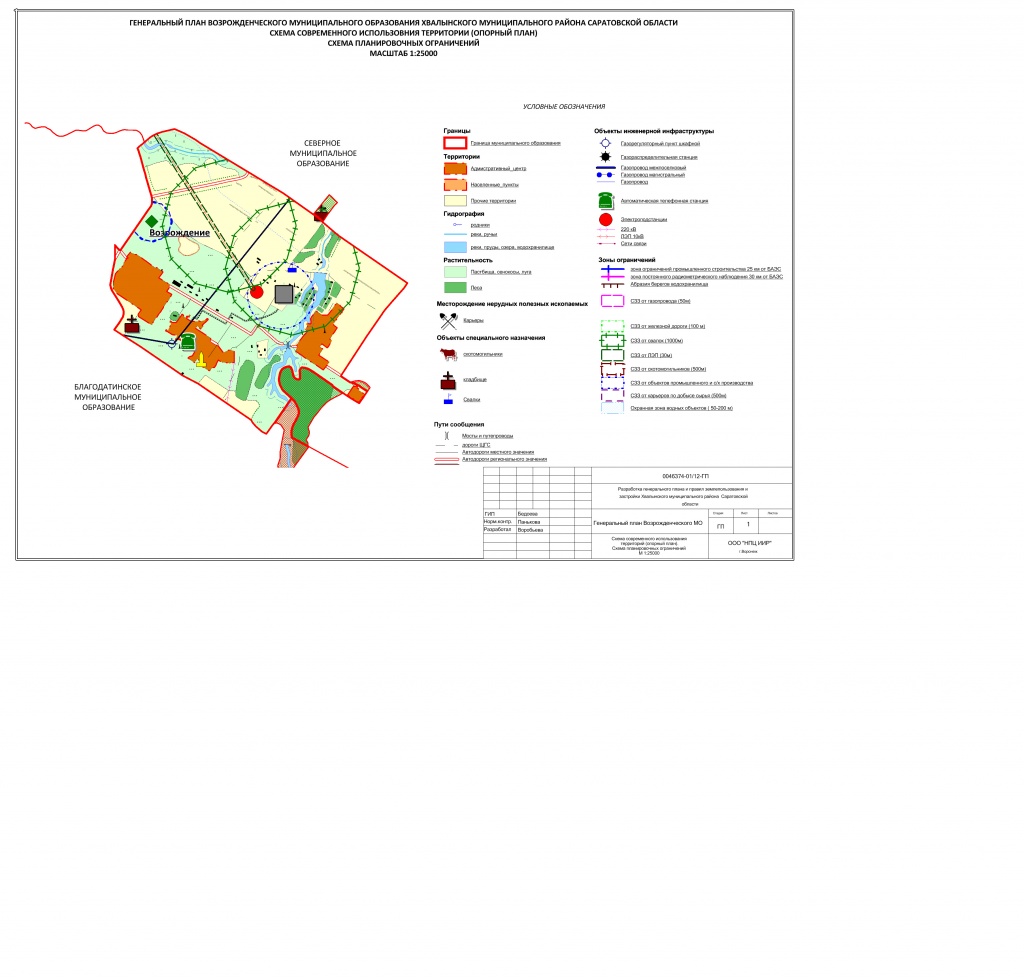Click the 'Объекты инженерной инфраструктуры' heading
This screenshot has width=1024, height=978.
pyautogui.click(x=654, y=131)
